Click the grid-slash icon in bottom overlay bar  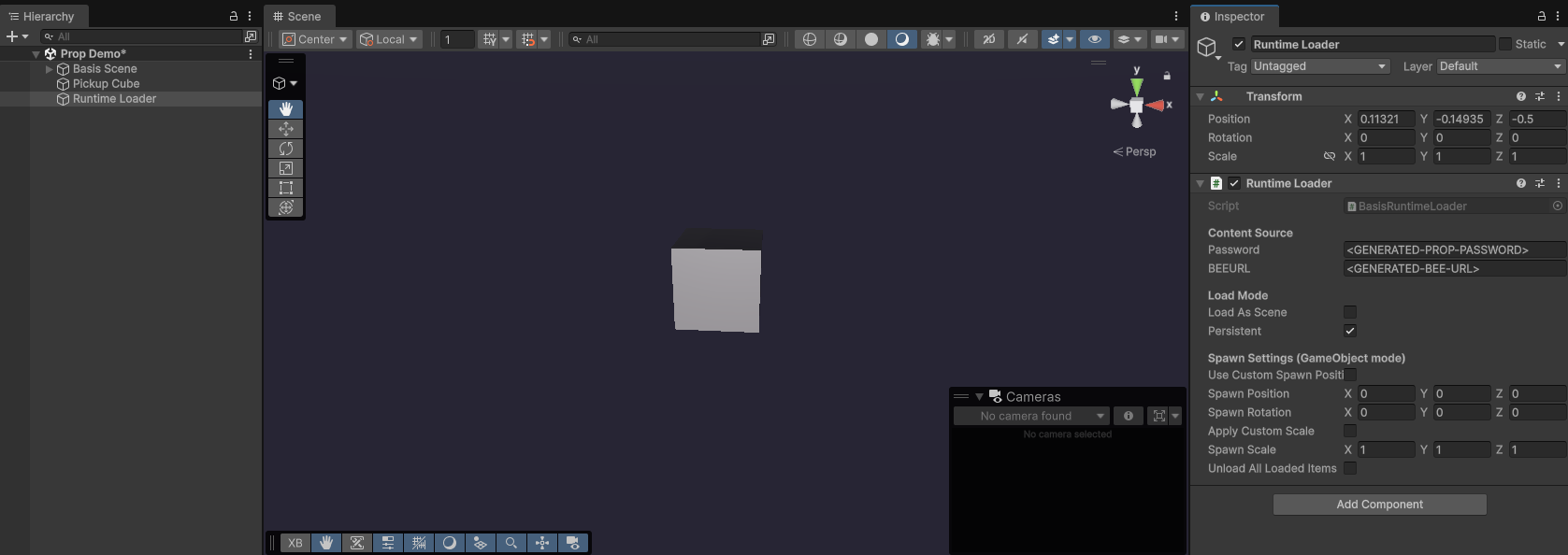click(419, 543)
